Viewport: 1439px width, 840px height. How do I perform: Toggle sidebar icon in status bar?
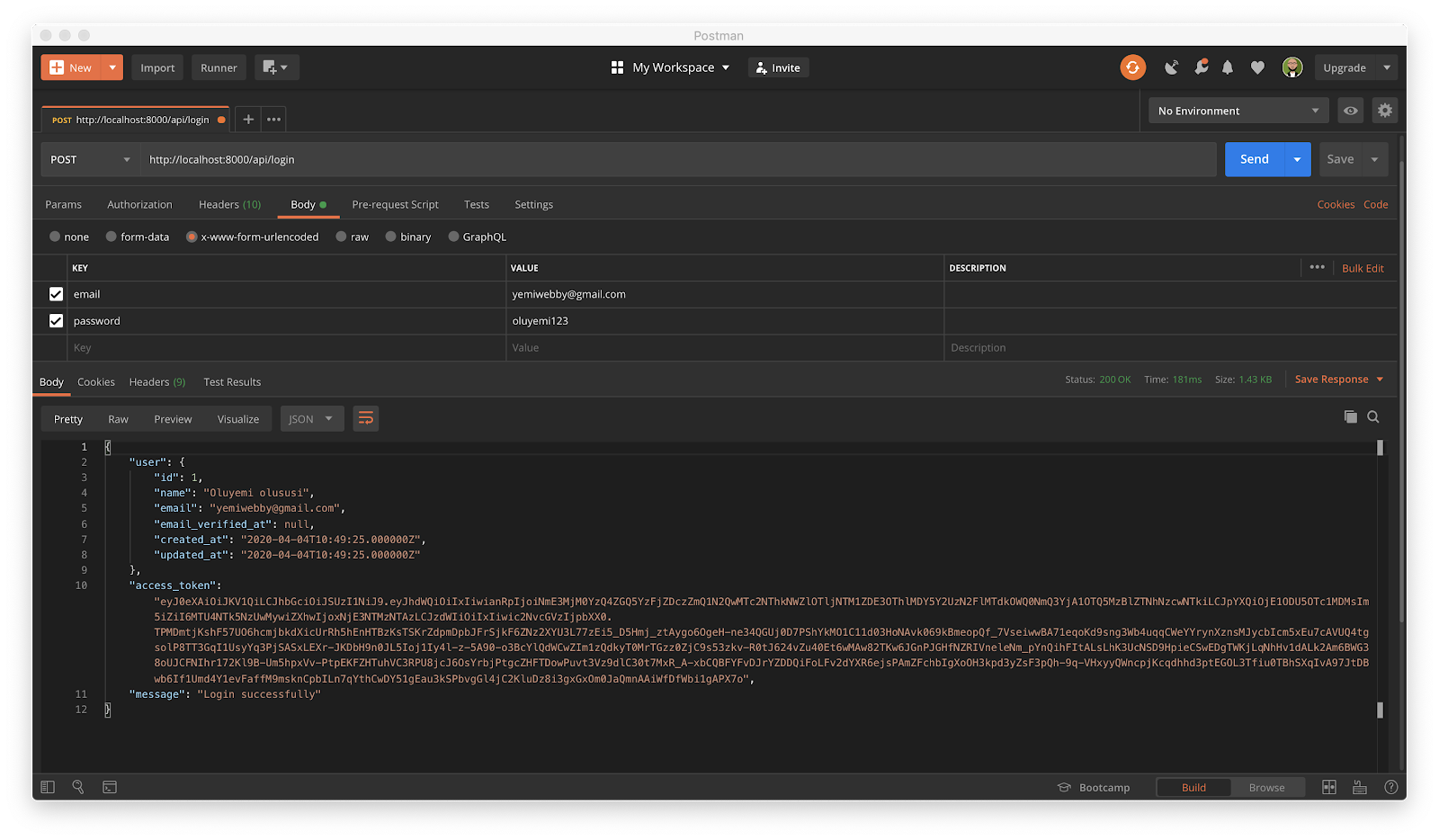[x=49, y=787]
